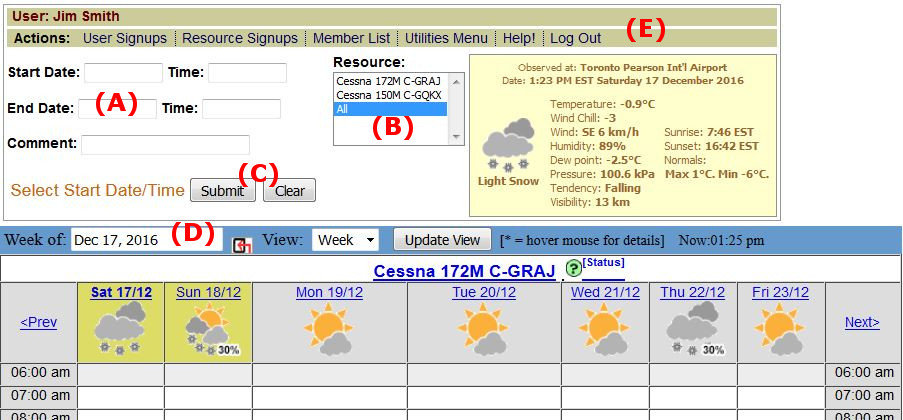Open the Tue 20/12 day link
The height and width of the screenshot is (420, 903).
(484, 292)
